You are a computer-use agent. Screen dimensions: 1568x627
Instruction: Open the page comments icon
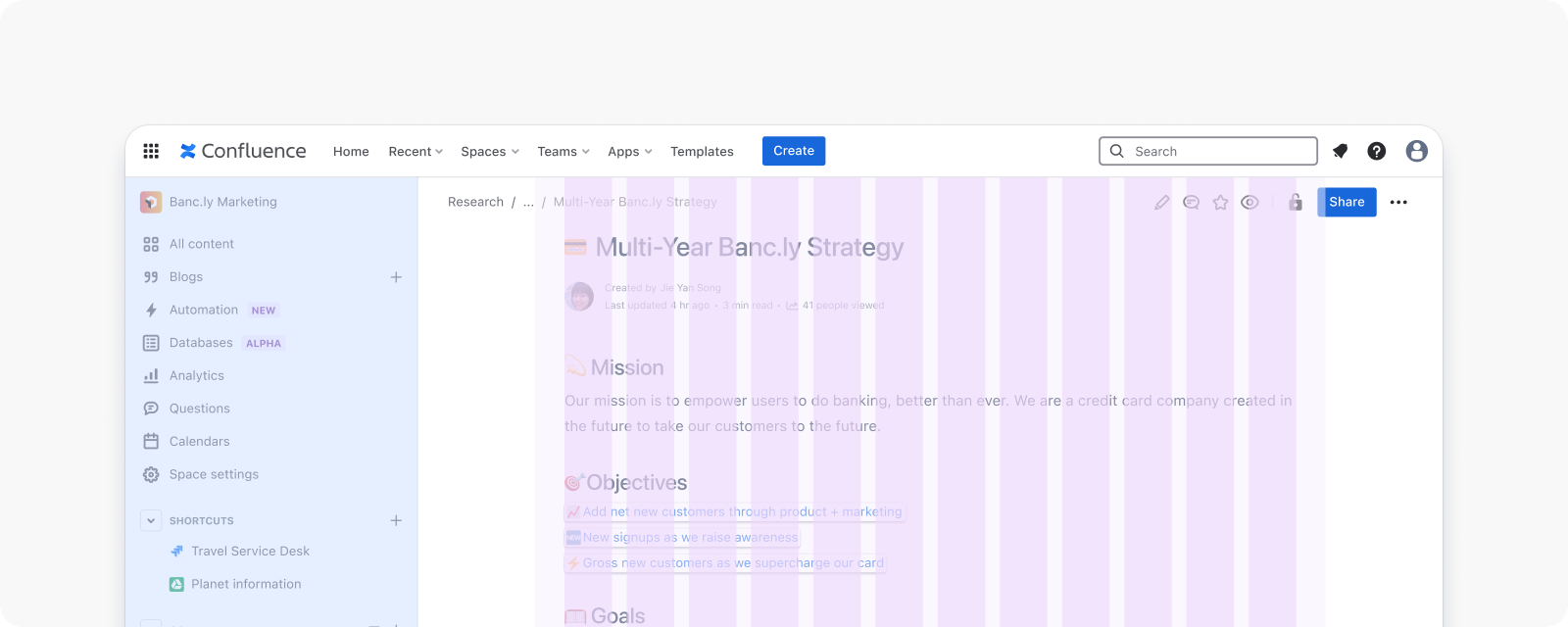(x=1191, y=203)
